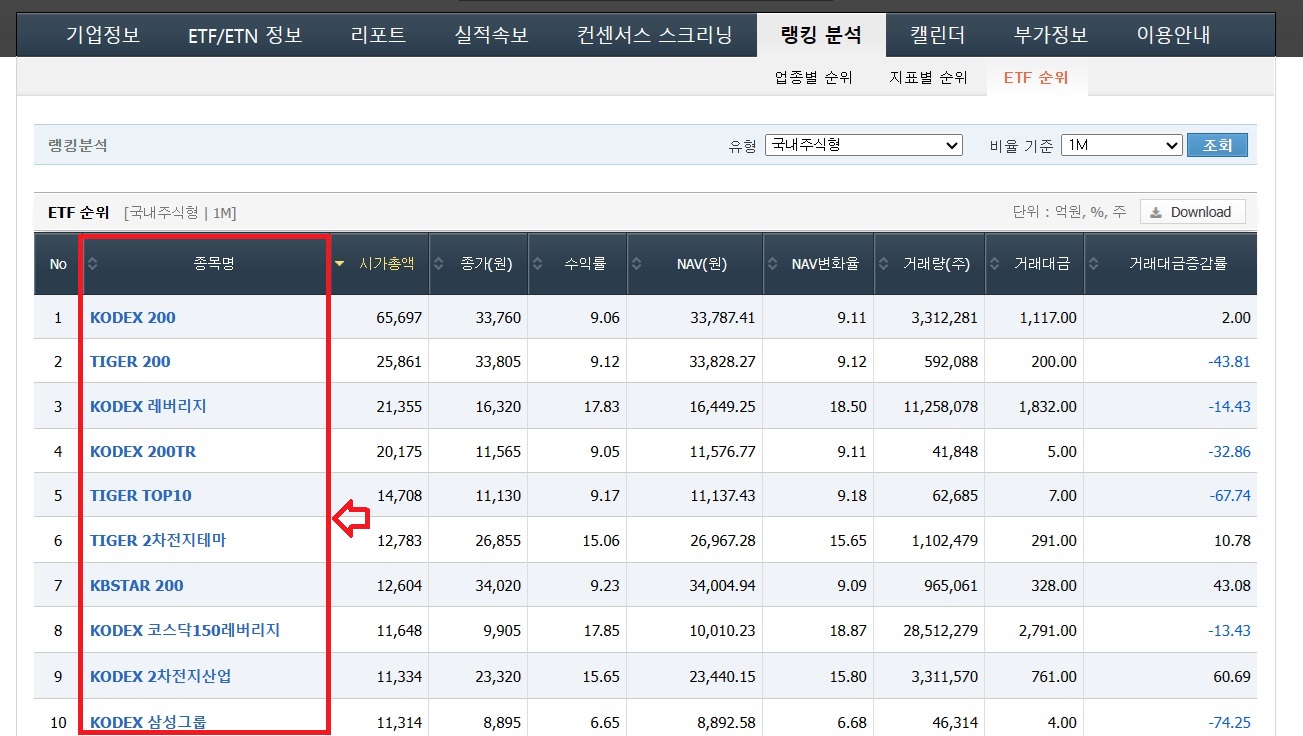Click the 시가총액 column header text
The height and width of the screenshot is (736, 1303).
(386, 264)
